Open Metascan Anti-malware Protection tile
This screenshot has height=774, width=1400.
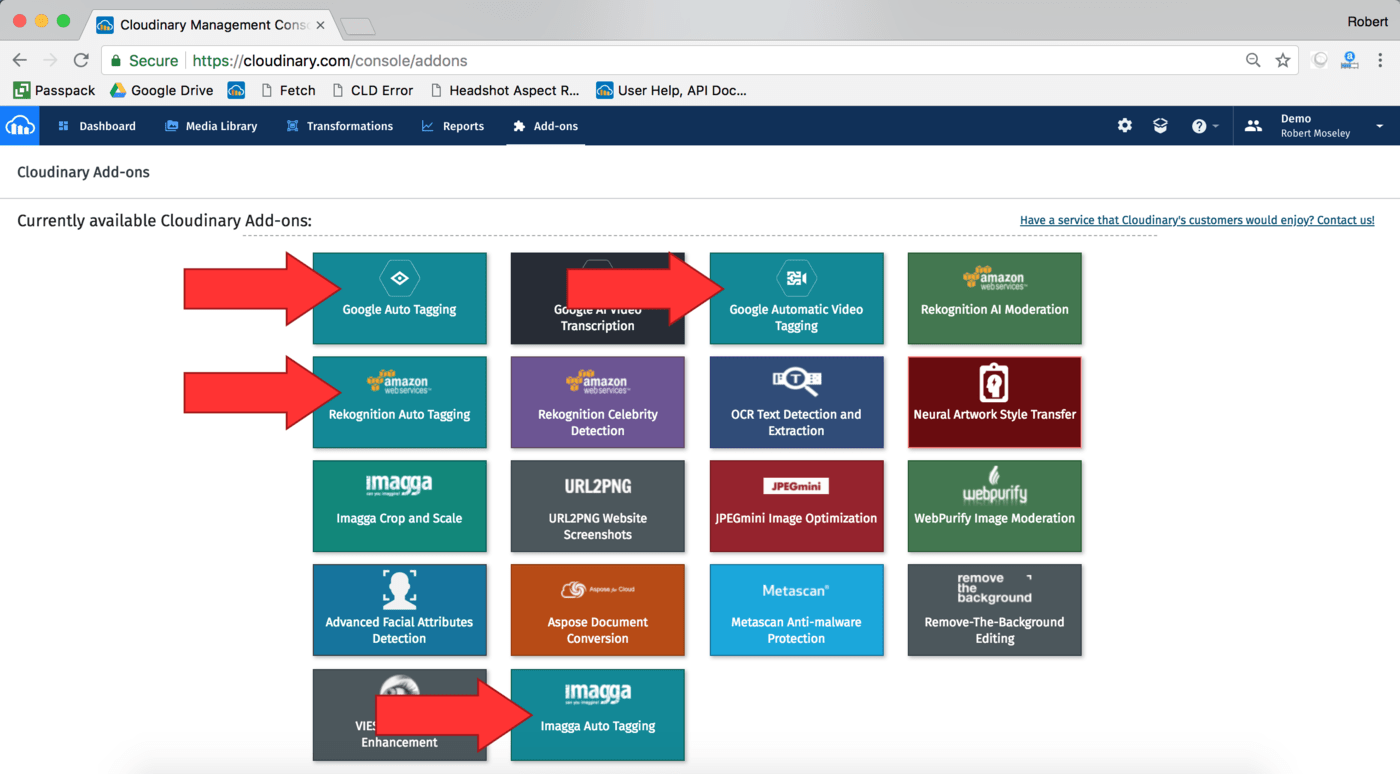(x=796, y=610)
